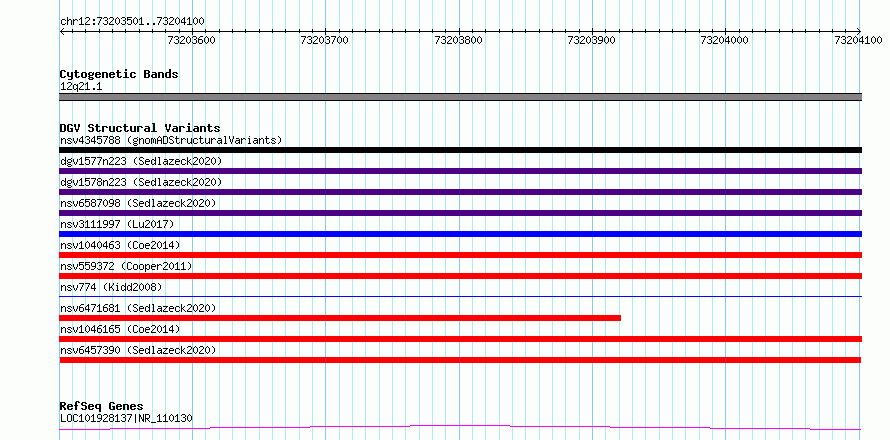Open the Cytogenetic Bands track title

119,74
